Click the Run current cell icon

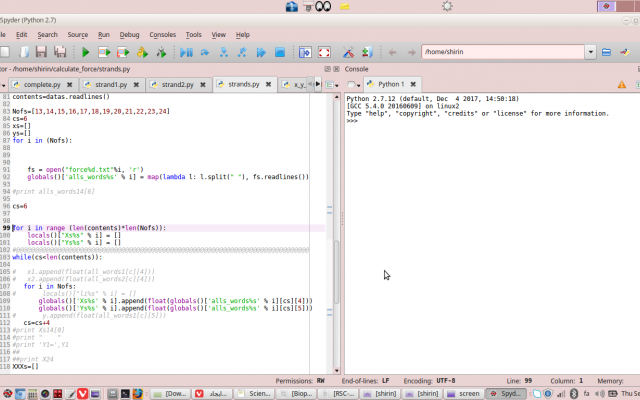(x=104, y=52)
